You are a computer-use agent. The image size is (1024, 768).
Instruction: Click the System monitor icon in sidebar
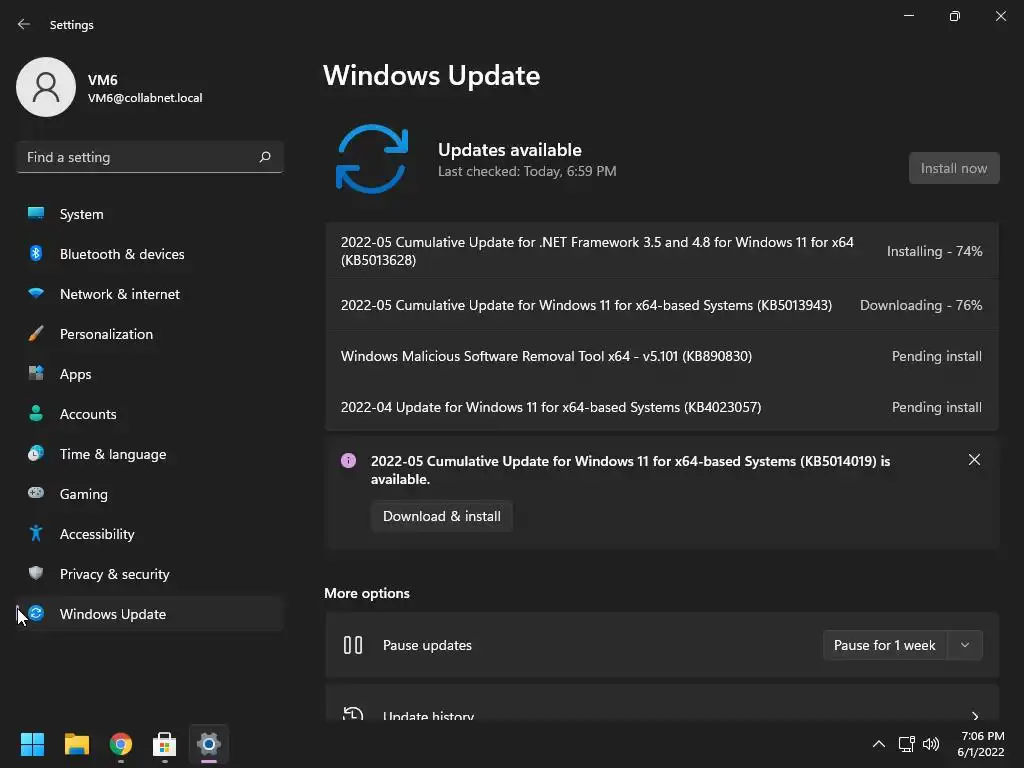(x=36, y=213)
